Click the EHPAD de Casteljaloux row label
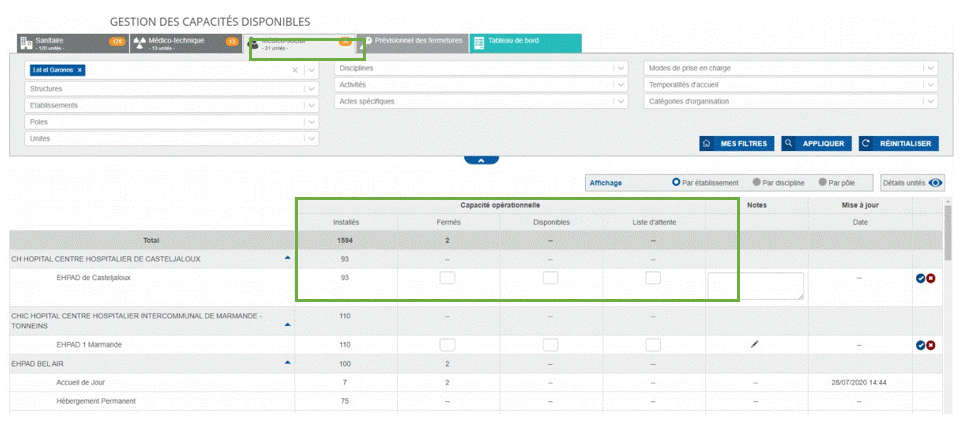This screenshot has height=440, width=967. click(x=93, y=278)
